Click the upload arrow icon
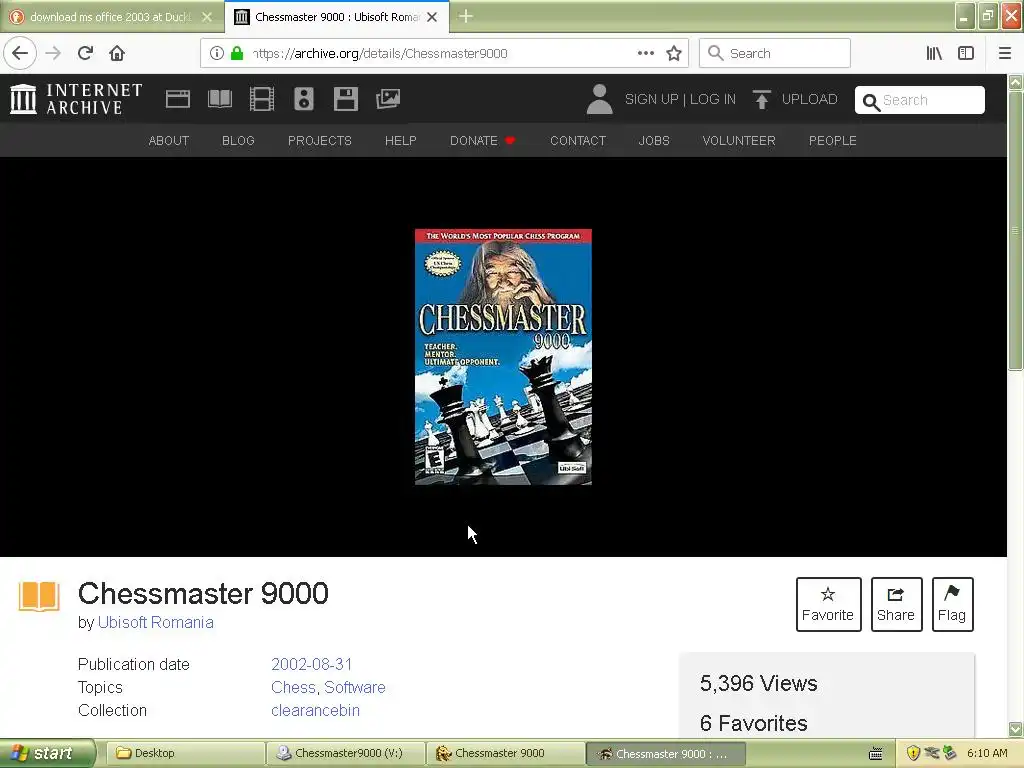This screenshot has height=768, width=1024. (x=761, y=99)
